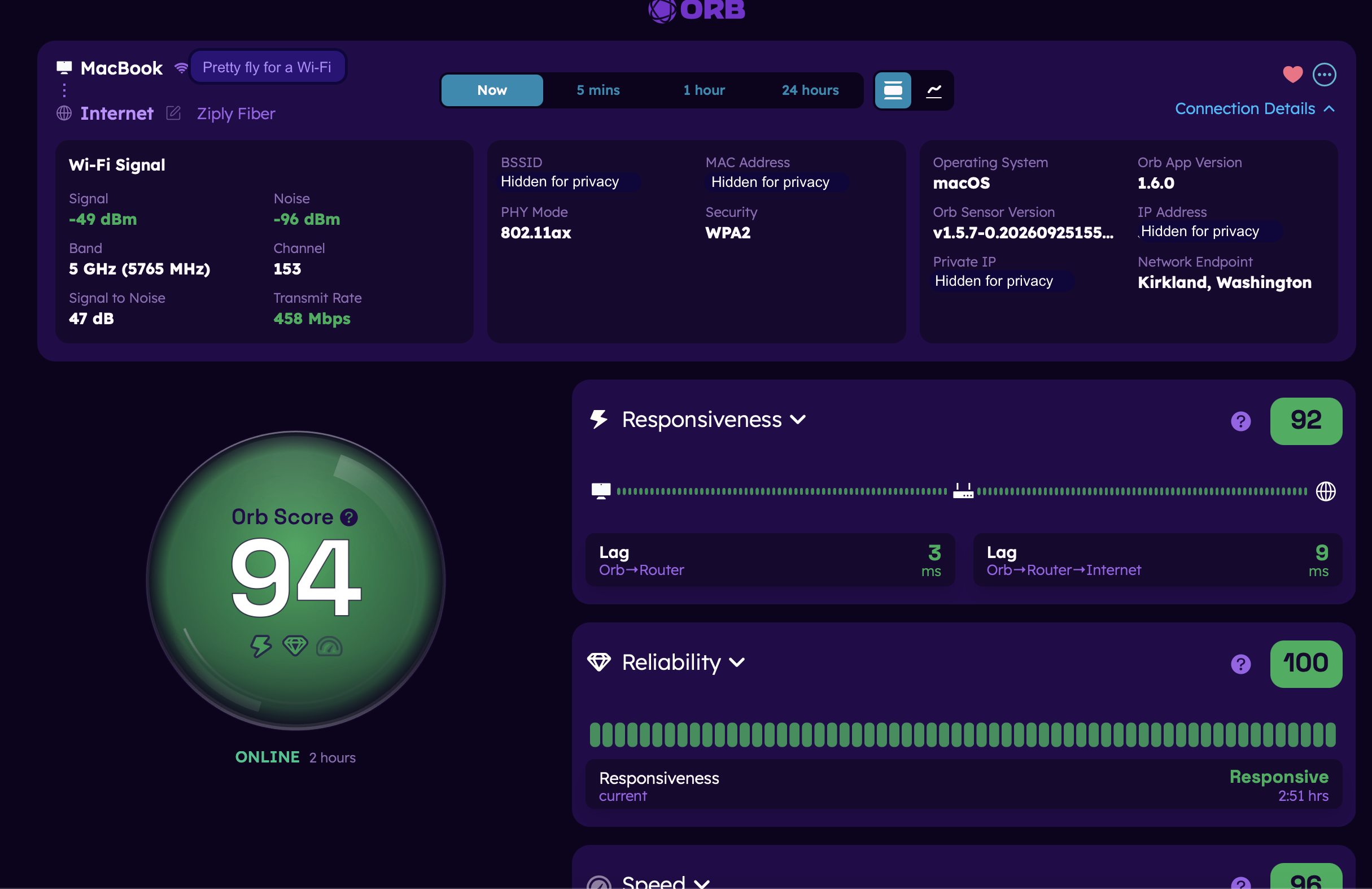Click the globe icon ending the responsiveness path
Image resolution: width=1372 pixels, height=889 pixels.
click(1326, 491)
